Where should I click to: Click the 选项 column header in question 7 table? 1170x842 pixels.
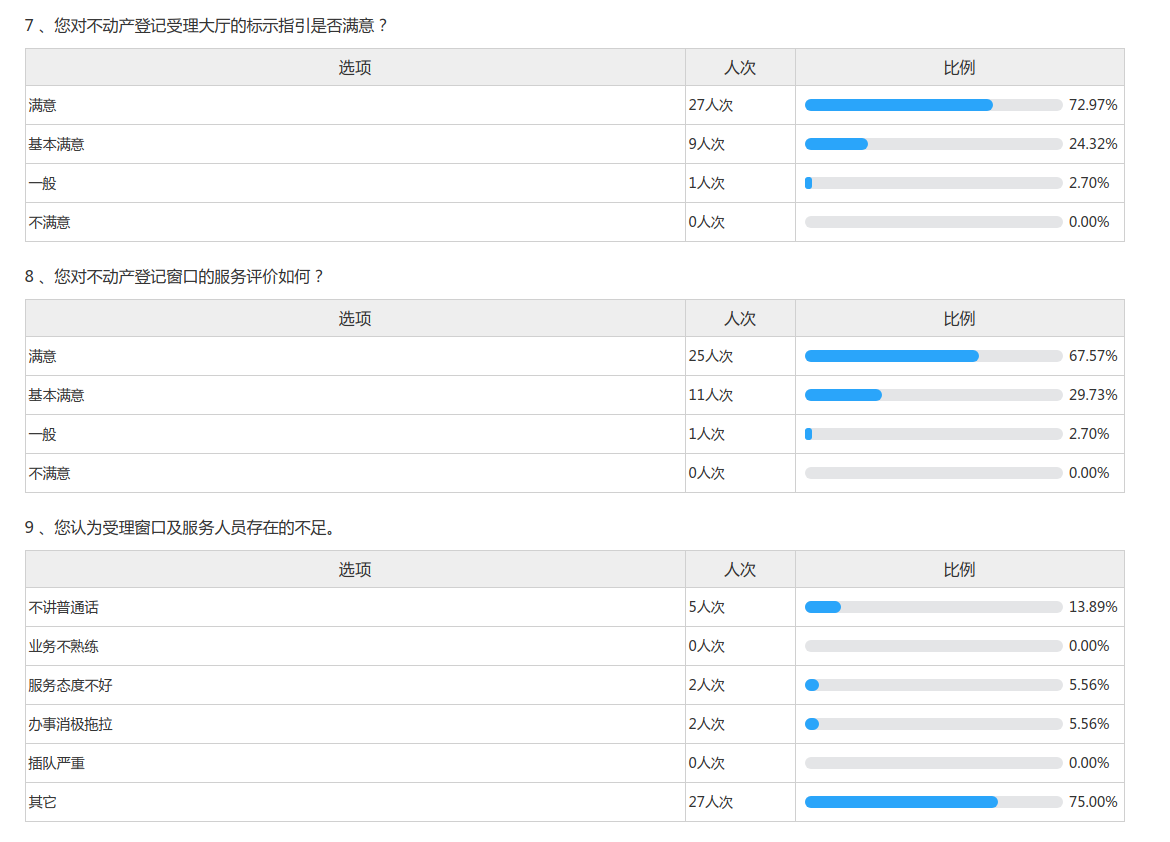355,68
